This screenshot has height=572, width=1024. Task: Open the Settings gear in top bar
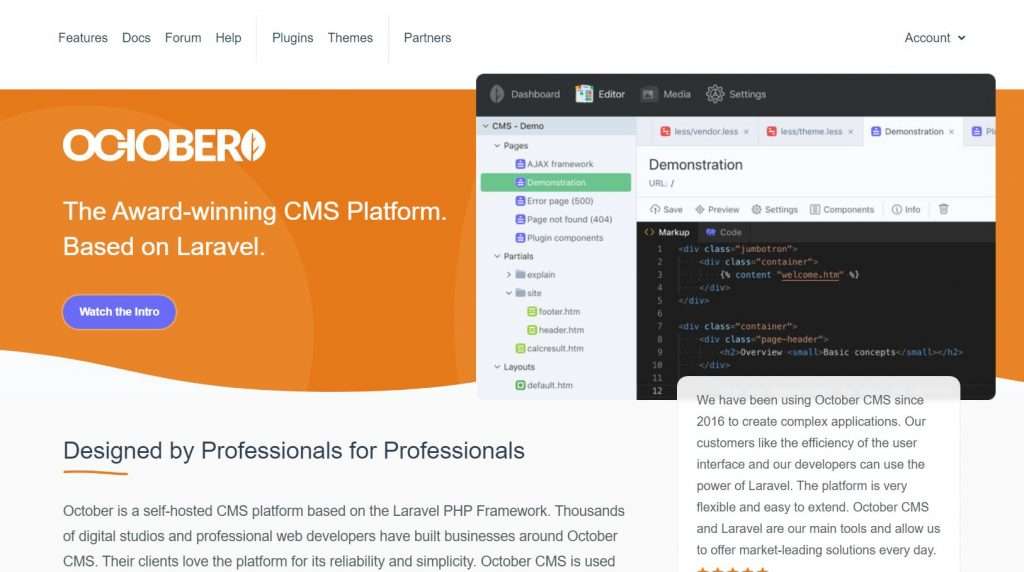coord(715,94)
